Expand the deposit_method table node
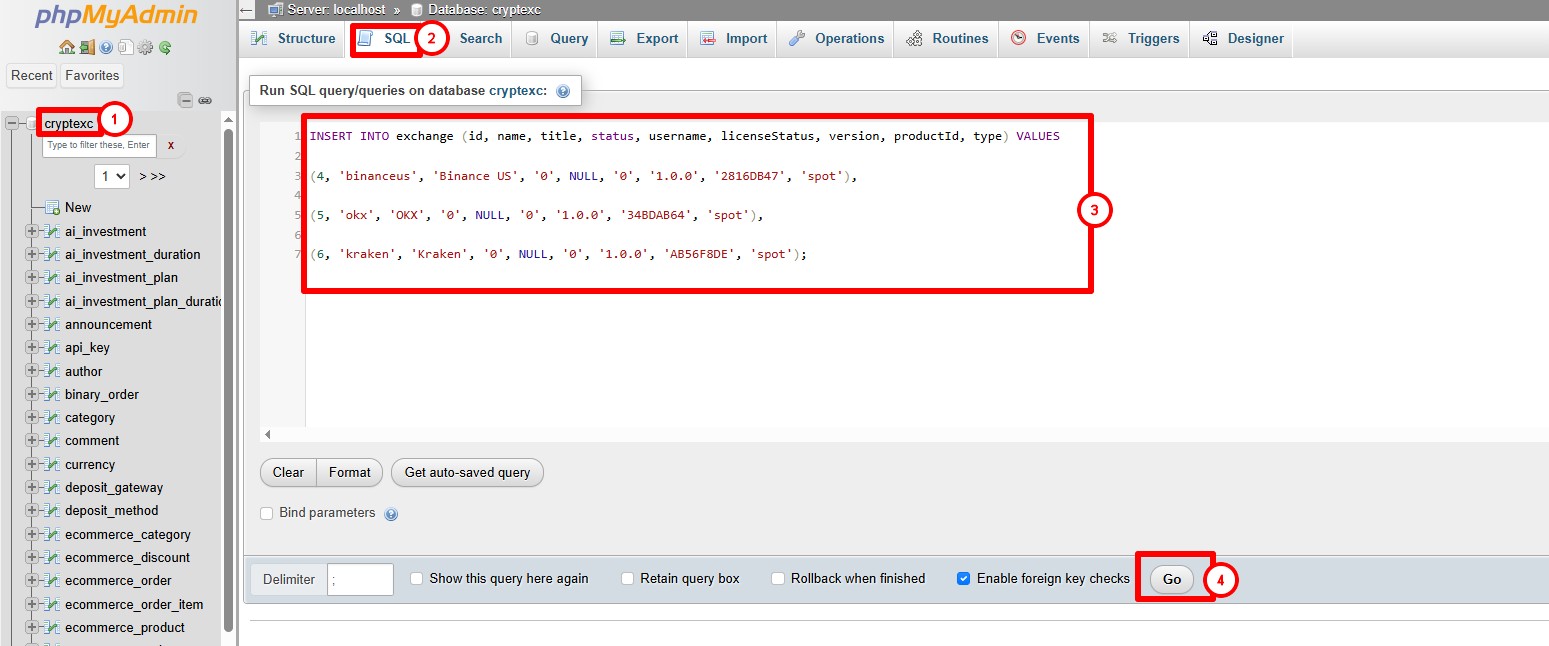The image size is (1549, 646). [x=32, y=510]
